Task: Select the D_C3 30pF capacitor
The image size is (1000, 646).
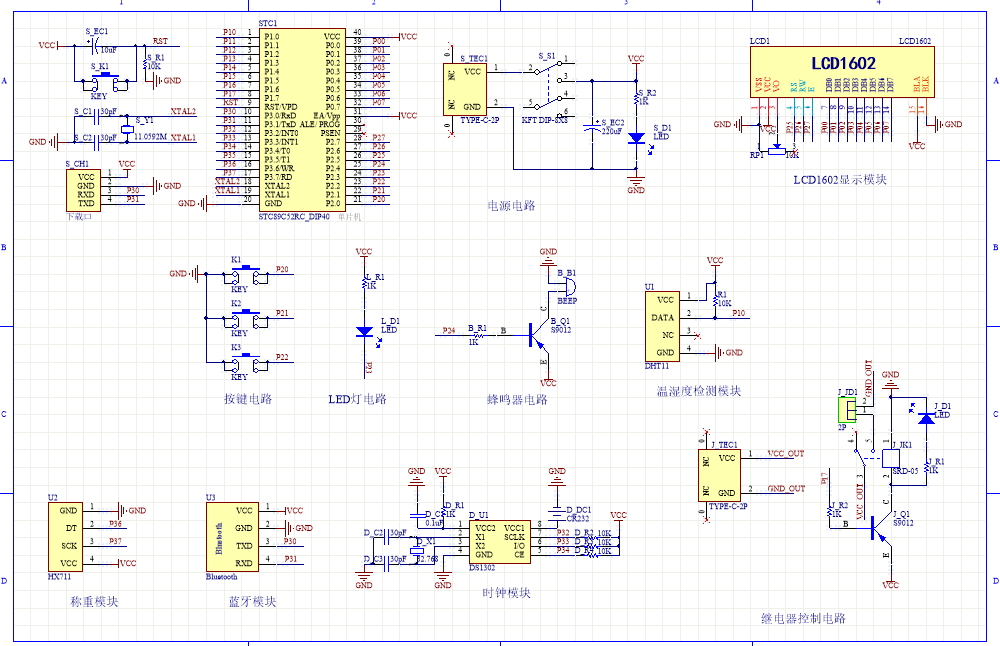Action: [x=386, y=564]
